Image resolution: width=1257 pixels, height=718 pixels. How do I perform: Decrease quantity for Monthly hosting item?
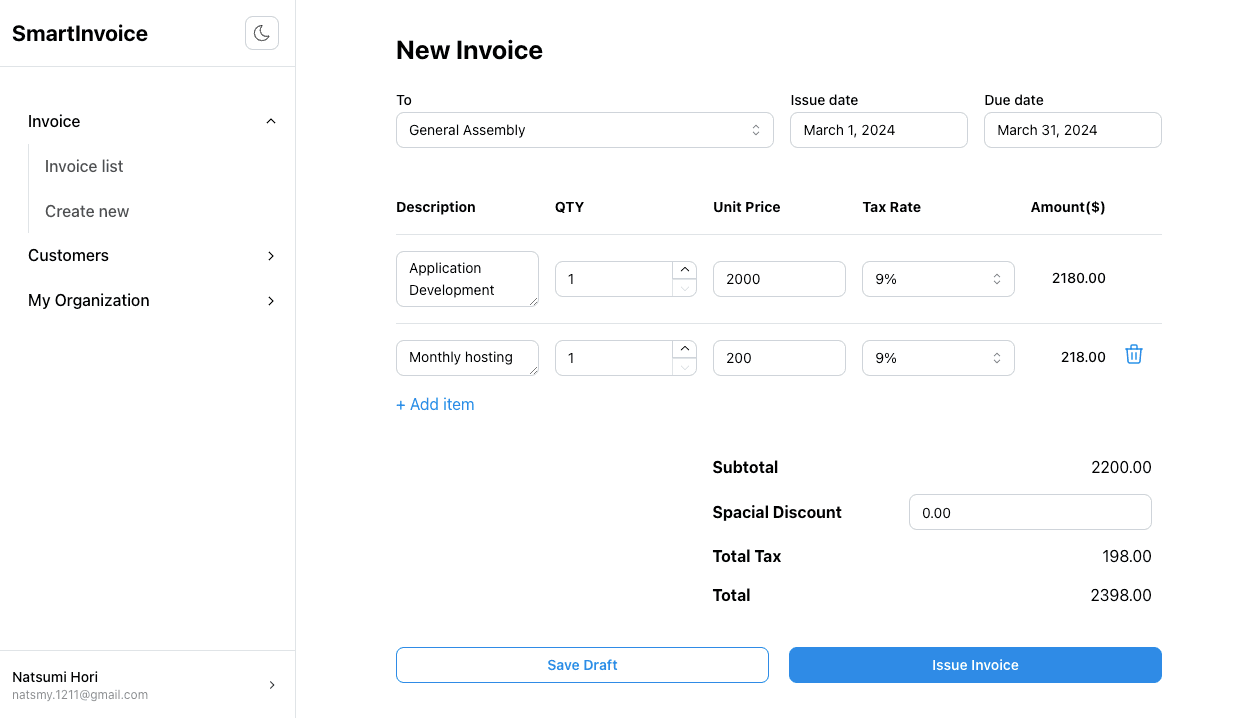tap(684, 367)
